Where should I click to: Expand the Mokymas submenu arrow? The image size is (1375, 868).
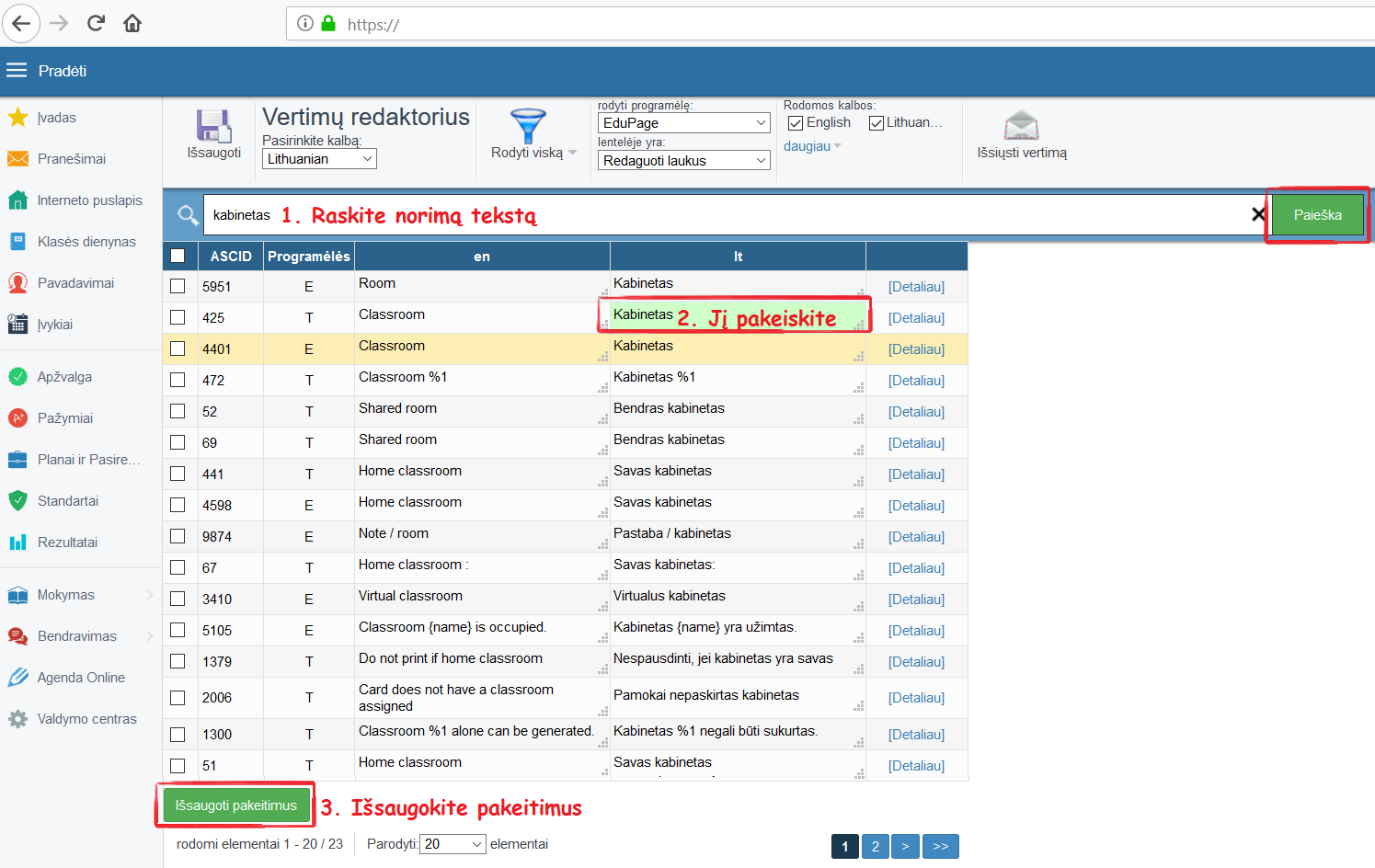(x=150, y=595)
